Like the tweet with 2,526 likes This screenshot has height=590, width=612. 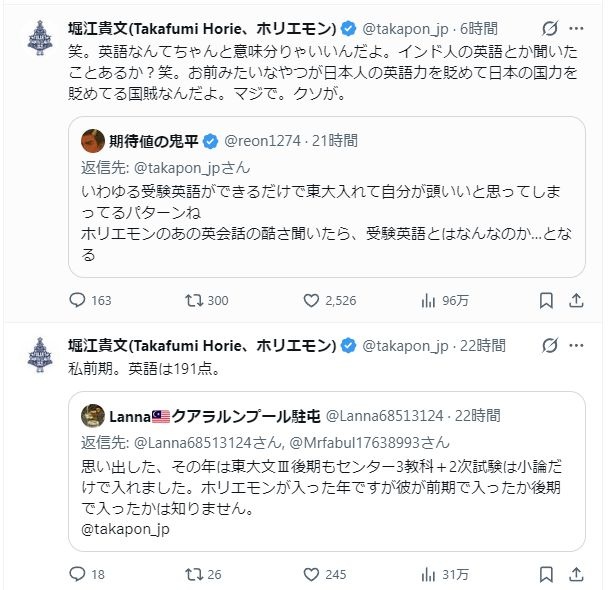pos(311,300)
